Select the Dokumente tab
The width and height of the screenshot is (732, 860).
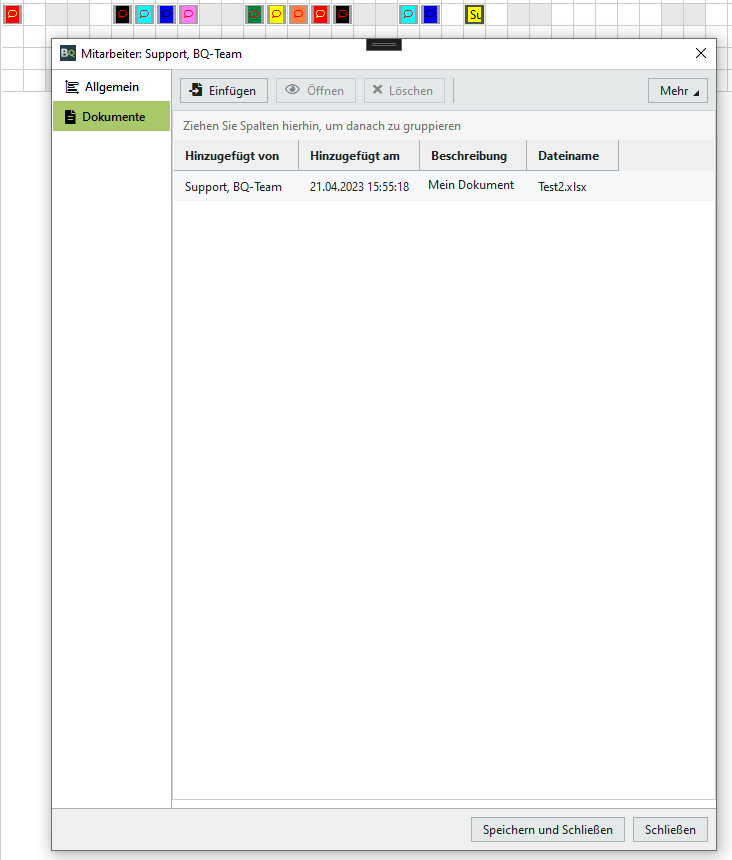[111, 117]
